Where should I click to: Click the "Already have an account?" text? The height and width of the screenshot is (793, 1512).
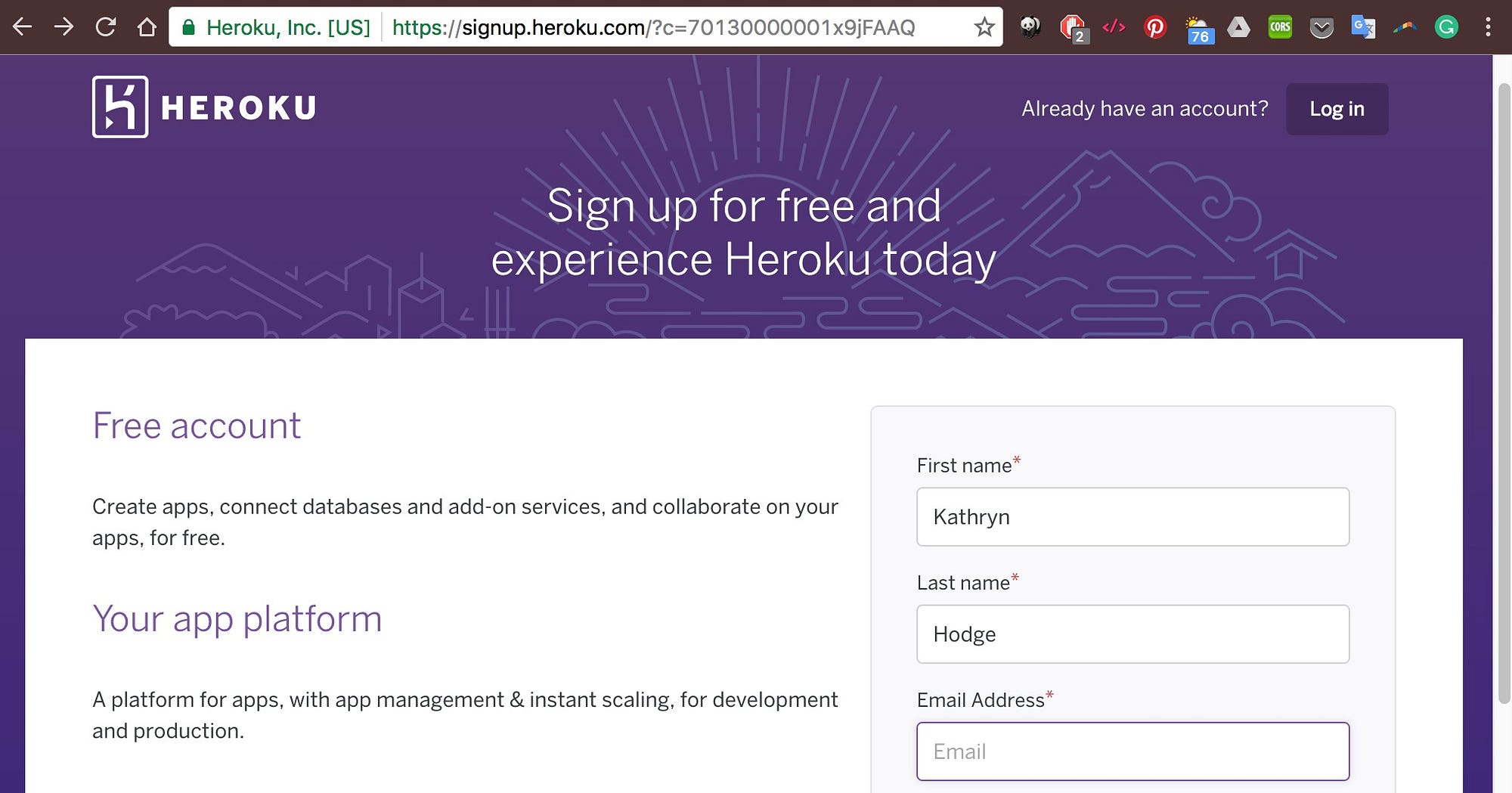(1145, 109)
